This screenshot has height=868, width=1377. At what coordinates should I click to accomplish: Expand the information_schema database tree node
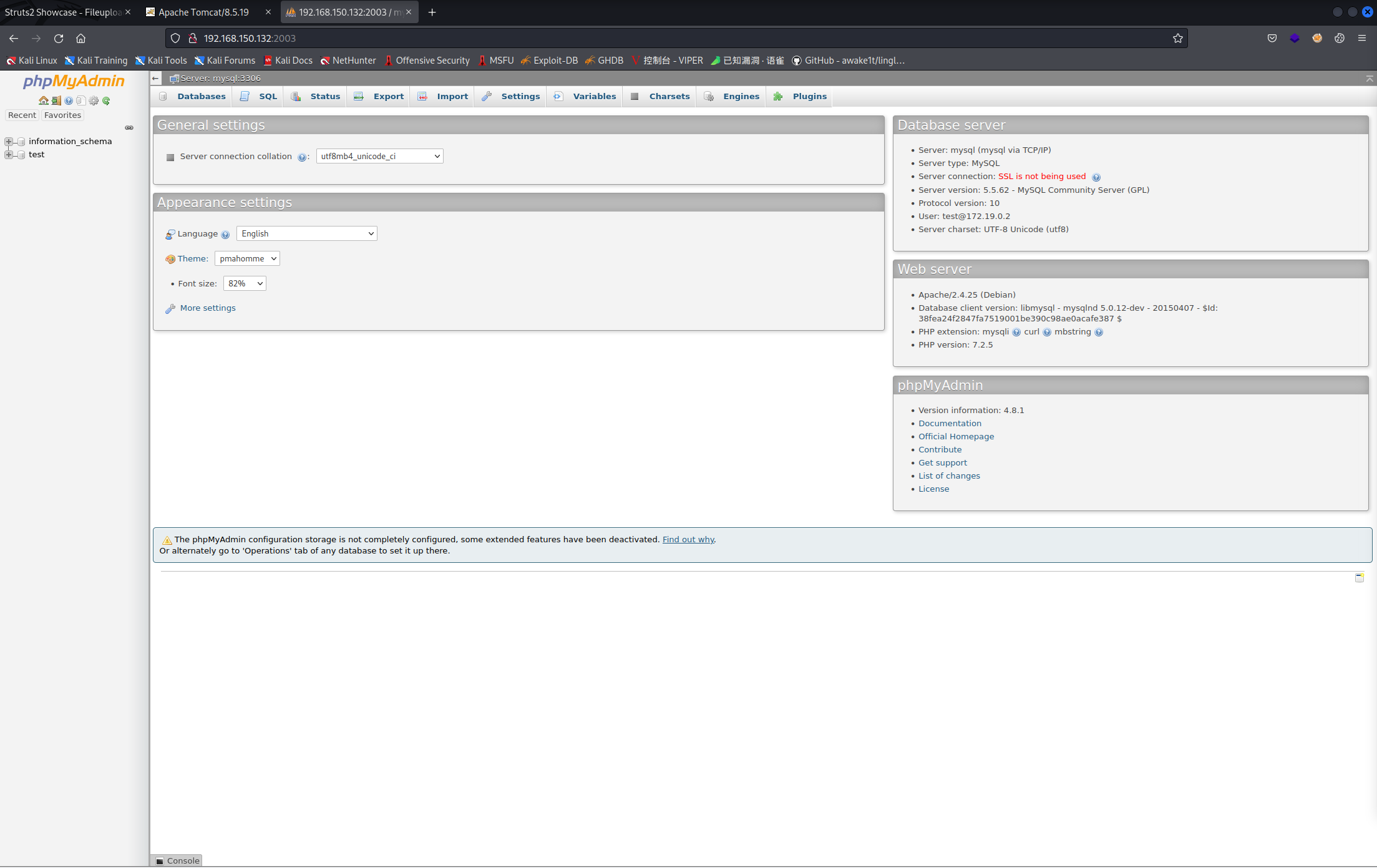[9, 142]
